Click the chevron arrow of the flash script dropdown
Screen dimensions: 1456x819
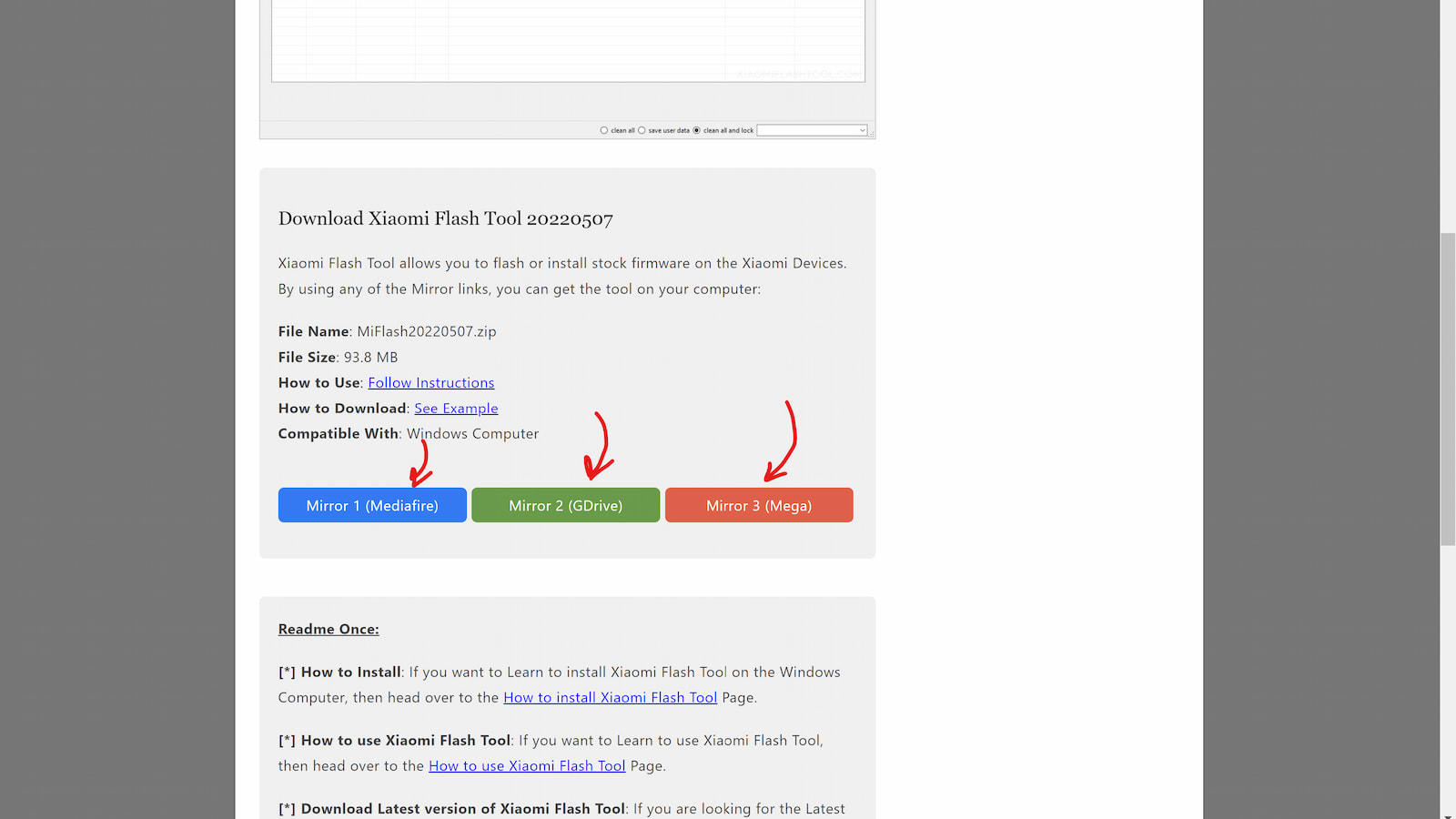pos(862,130)
